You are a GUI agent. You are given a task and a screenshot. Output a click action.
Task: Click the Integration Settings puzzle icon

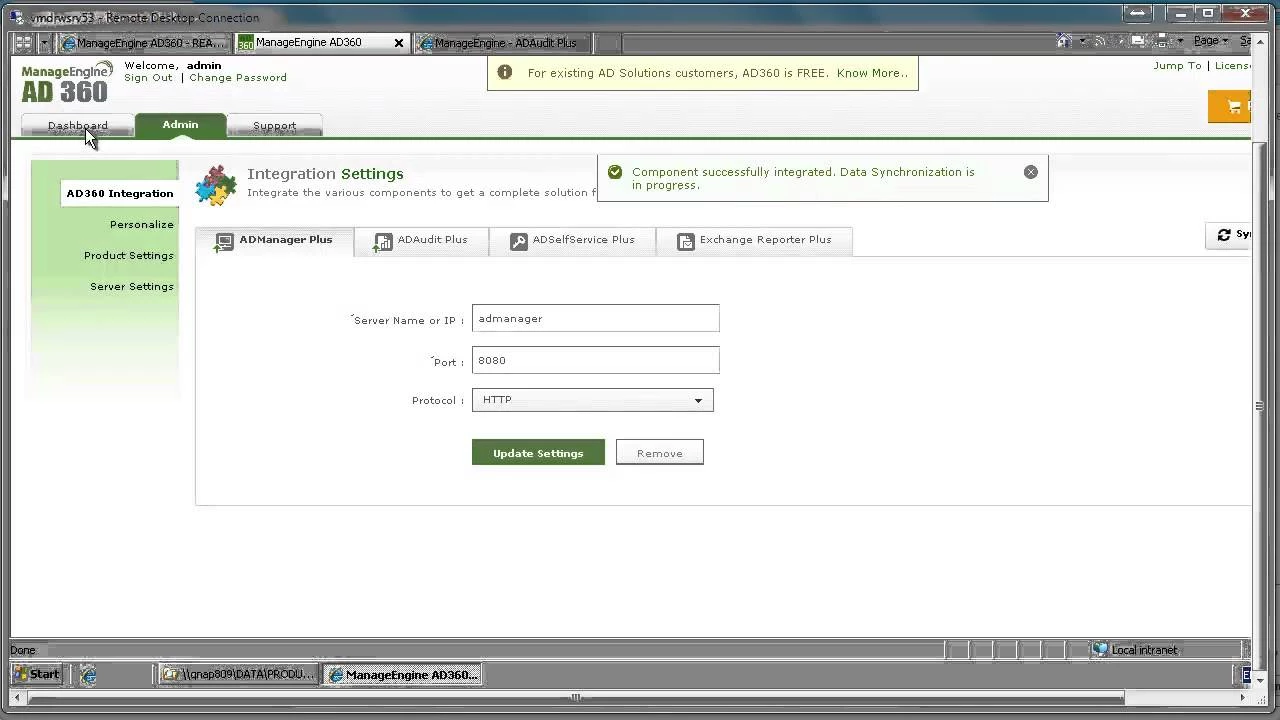coord(216,186)
